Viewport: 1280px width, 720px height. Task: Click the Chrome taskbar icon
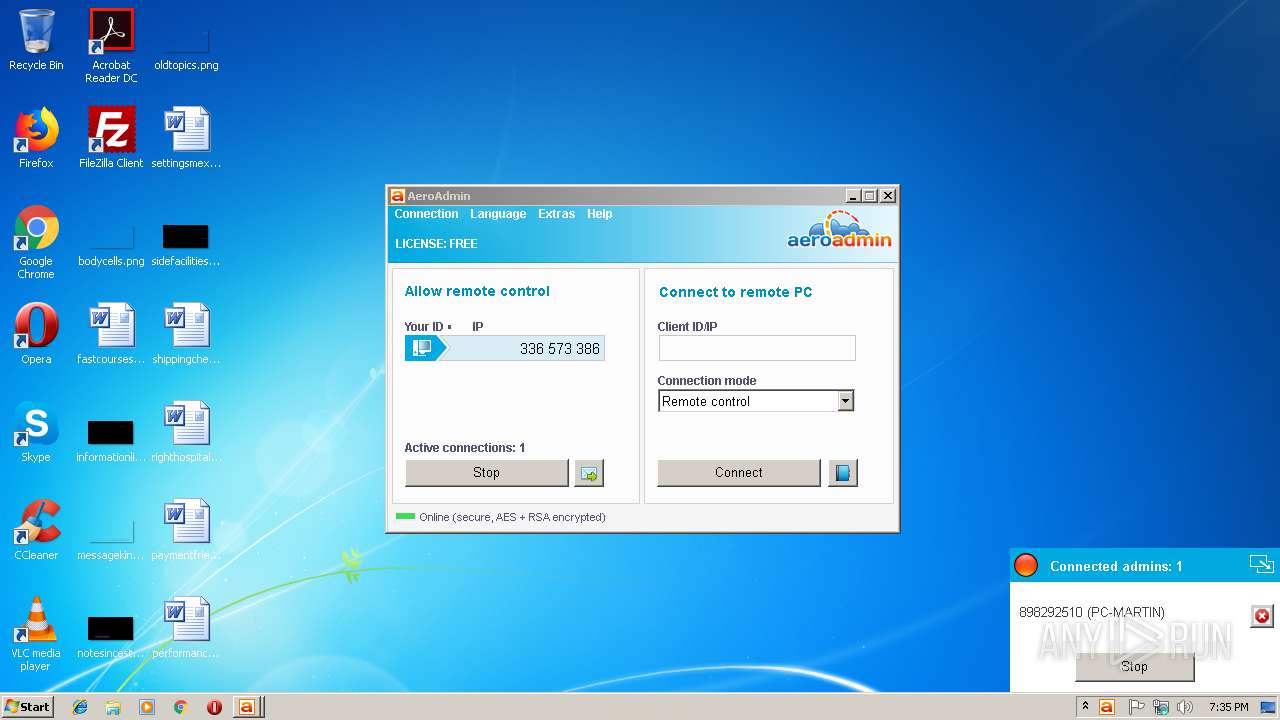[181, 707]
